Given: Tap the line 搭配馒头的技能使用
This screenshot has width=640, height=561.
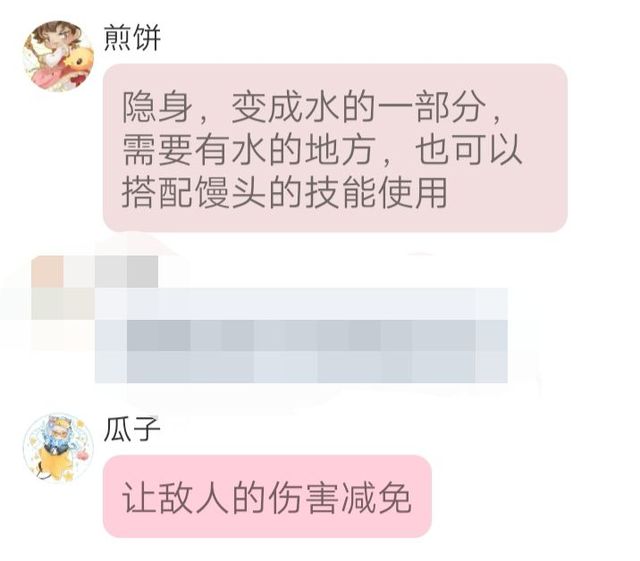Looking at the screenshot, I should [285, 191].
